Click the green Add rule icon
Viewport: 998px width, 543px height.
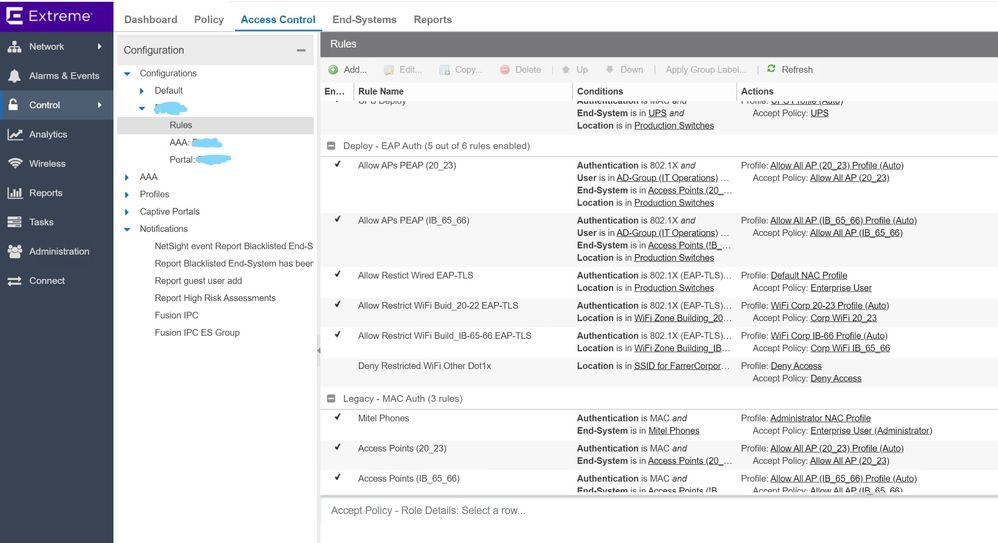pyautogui.click(x=334, y=70)
